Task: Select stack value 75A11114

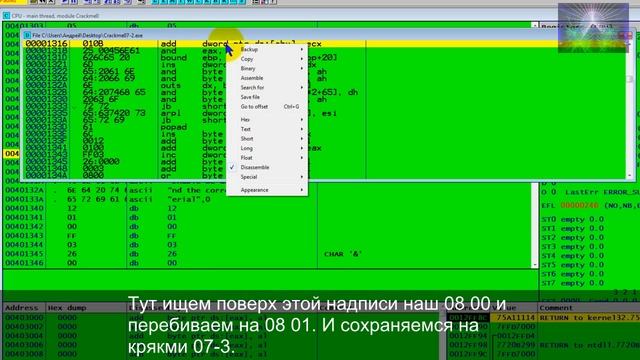Action: (516, 318)
